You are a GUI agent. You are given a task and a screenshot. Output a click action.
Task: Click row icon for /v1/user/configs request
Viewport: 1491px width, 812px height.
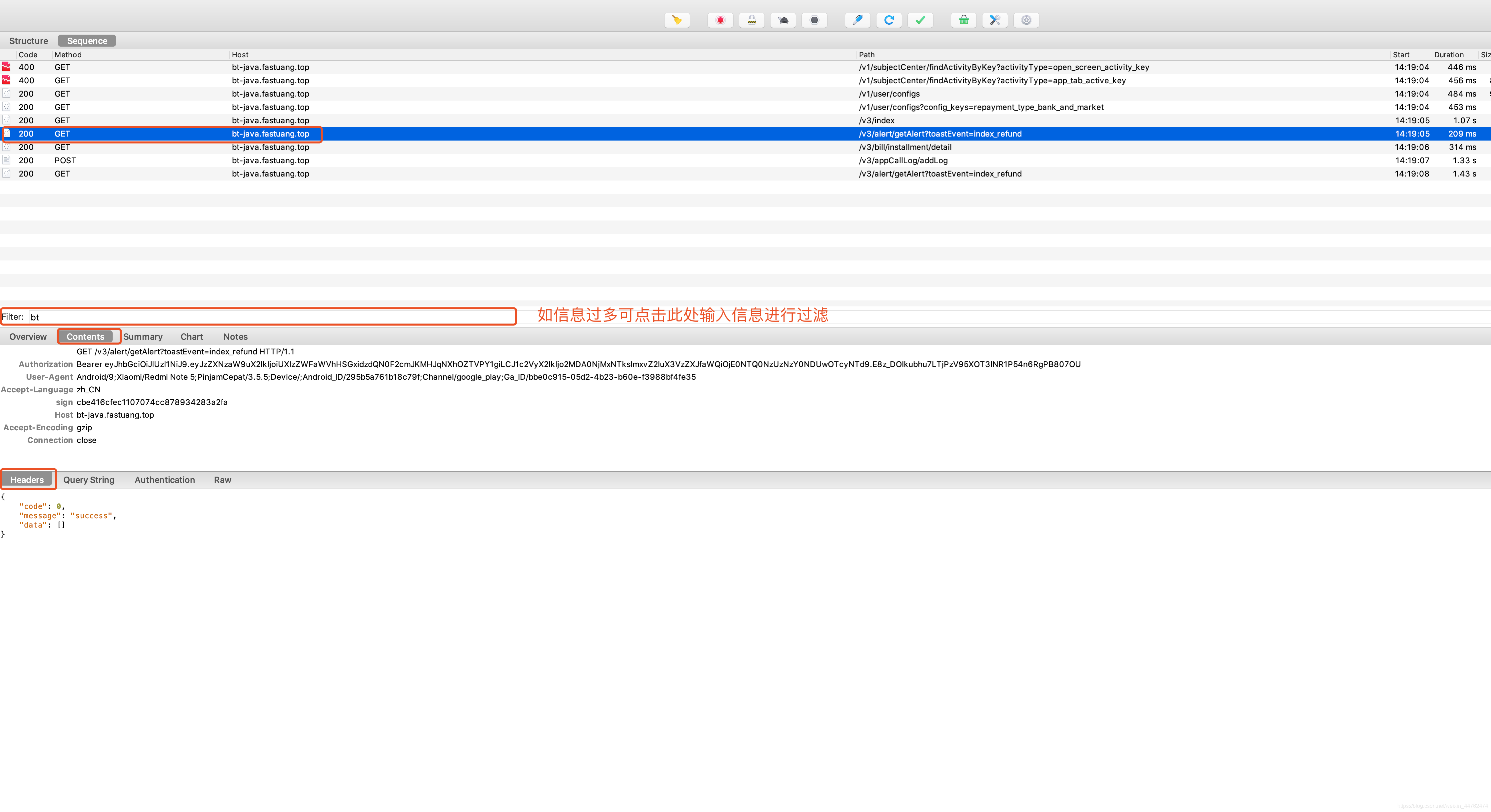click(x=6, y=94)
